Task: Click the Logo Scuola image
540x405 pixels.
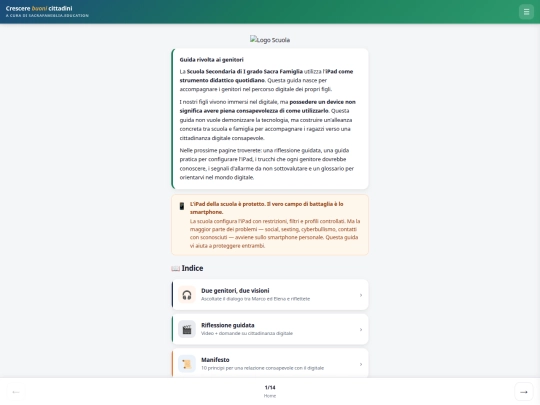Action: click(x=270, y=40)
